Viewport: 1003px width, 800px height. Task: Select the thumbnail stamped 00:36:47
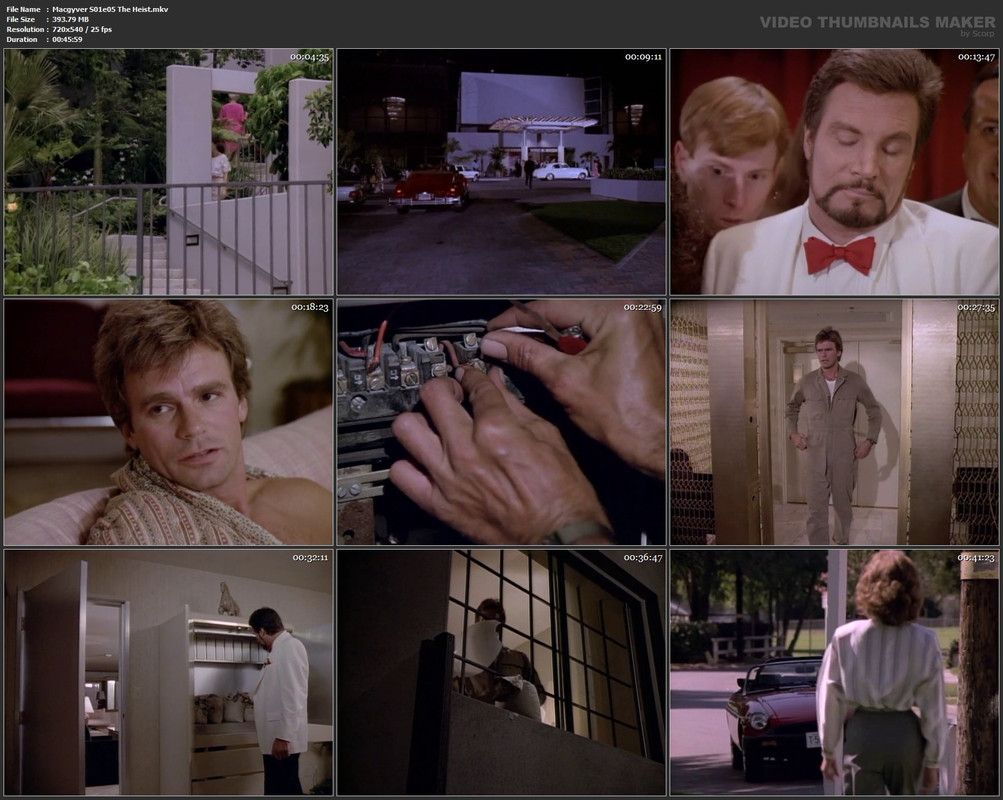(x=502, y=673)
